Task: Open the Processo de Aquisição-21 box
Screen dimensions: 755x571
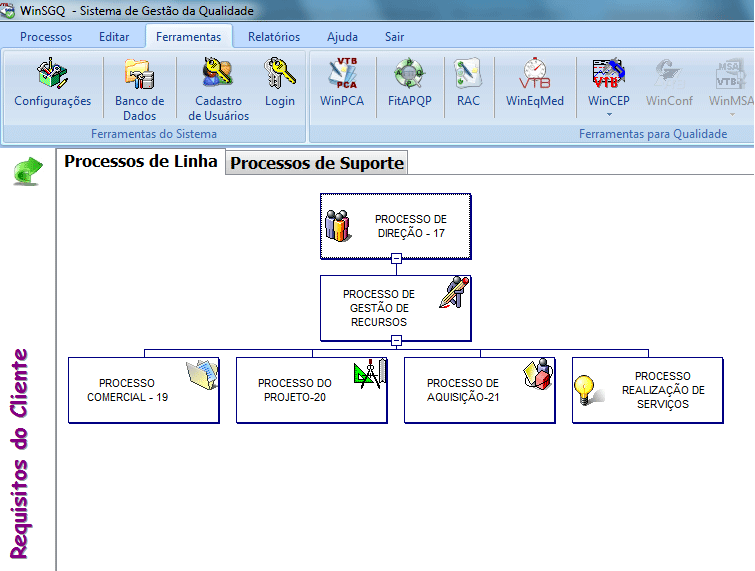Action: (x=479, y=390)
